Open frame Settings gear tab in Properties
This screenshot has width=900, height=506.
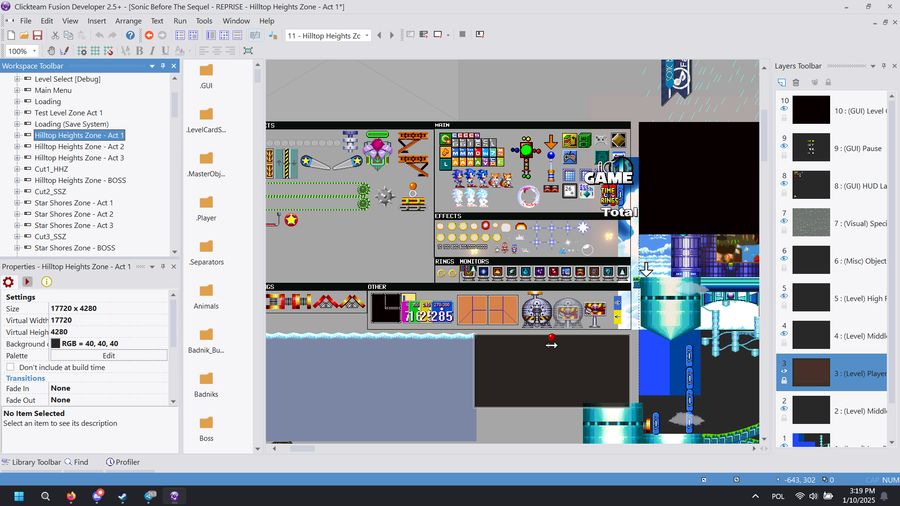(8, 282)
